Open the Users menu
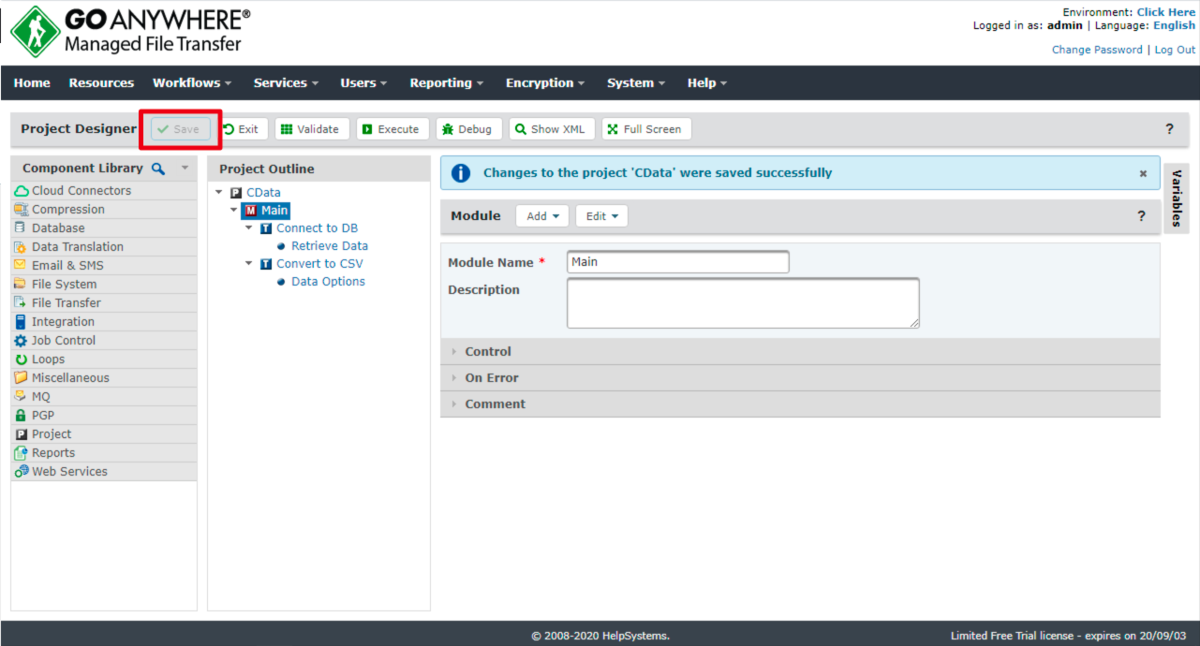This screenshot has height=646, width=1200. (x=365, y=83)
